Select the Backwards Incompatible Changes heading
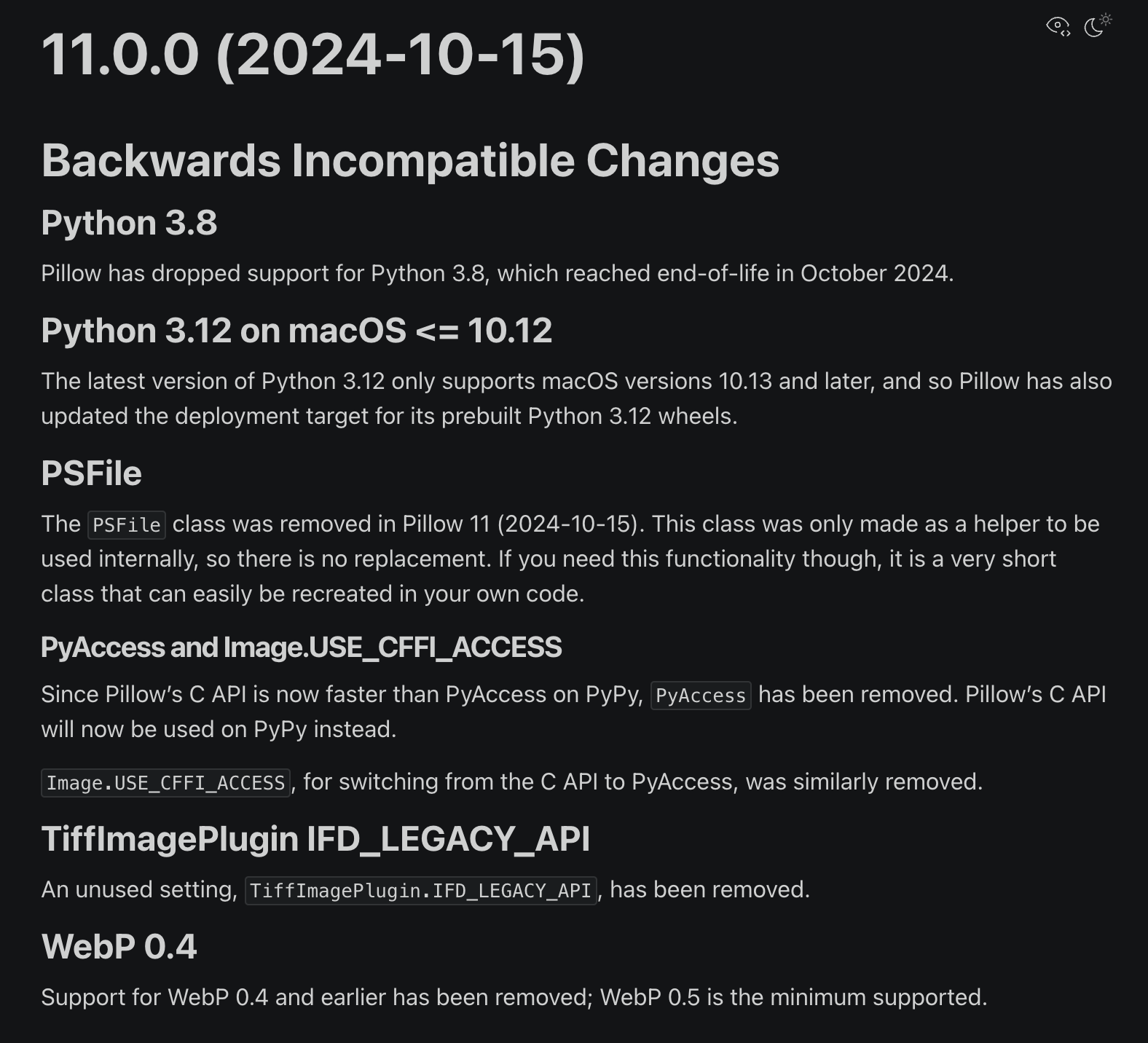 coord(410,160)
